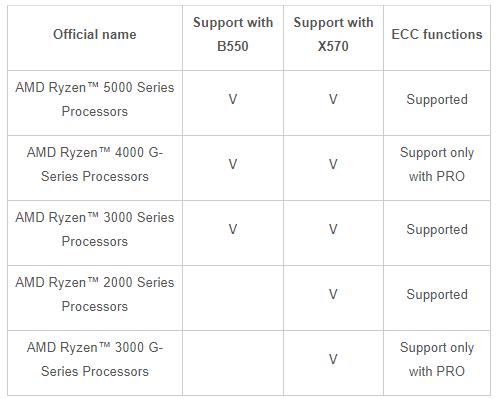Click X570 V mark for Ryzen 5000

tap(333, 99)
